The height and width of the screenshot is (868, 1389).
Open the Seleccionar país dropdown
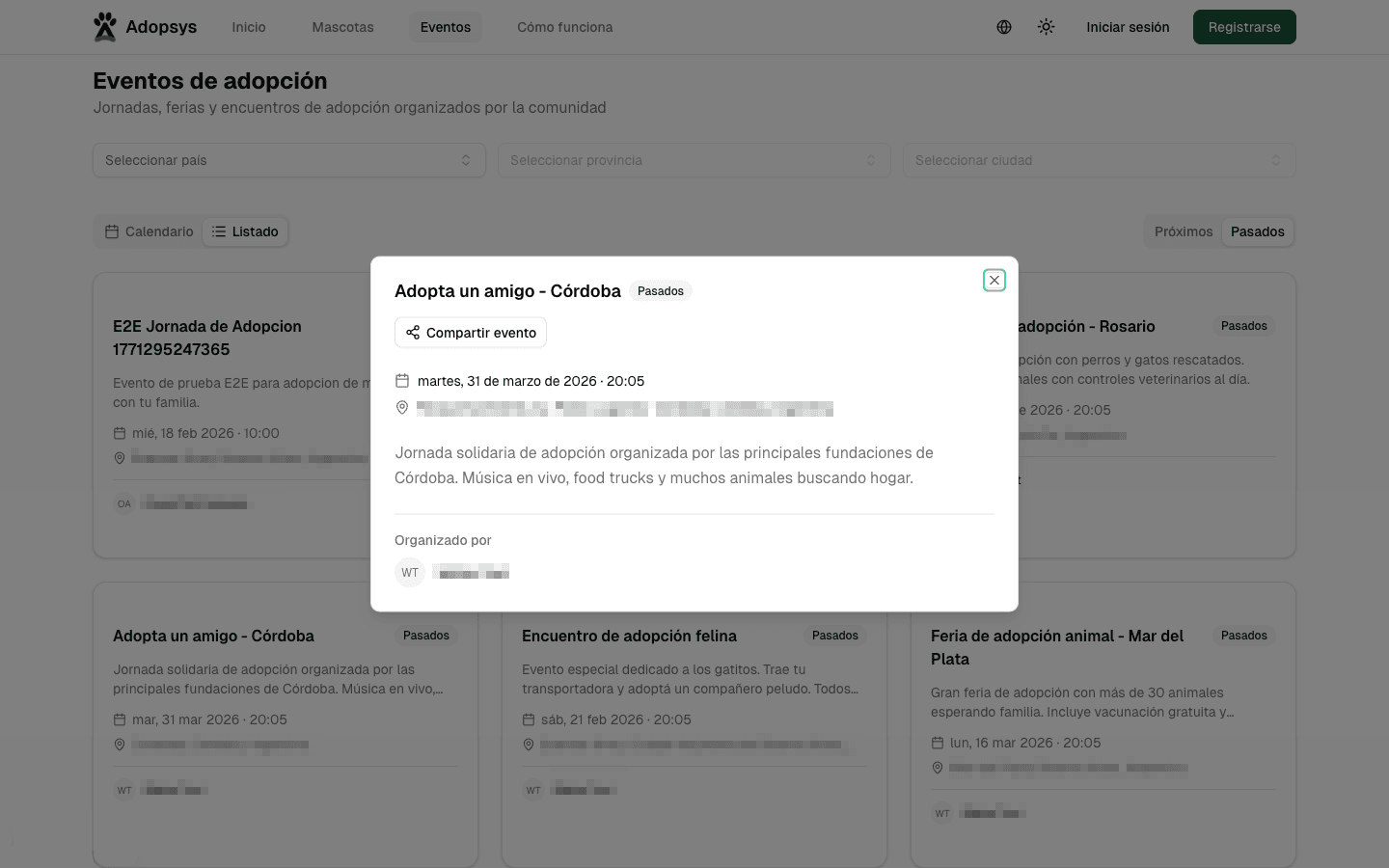[x=288, y=160]
